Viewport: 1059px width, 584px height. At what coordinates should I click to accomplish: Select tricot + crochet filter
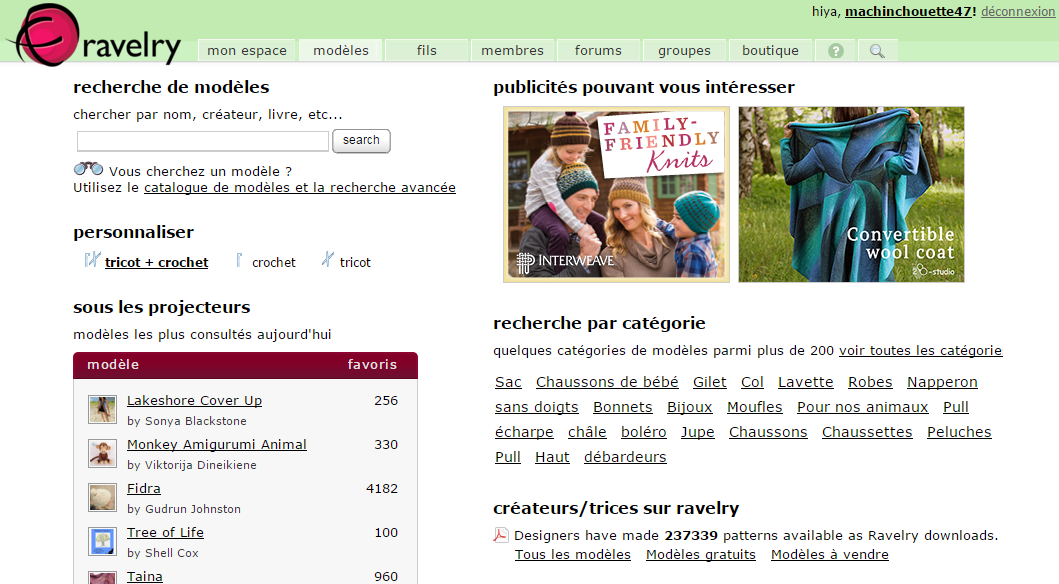(156, 263)
